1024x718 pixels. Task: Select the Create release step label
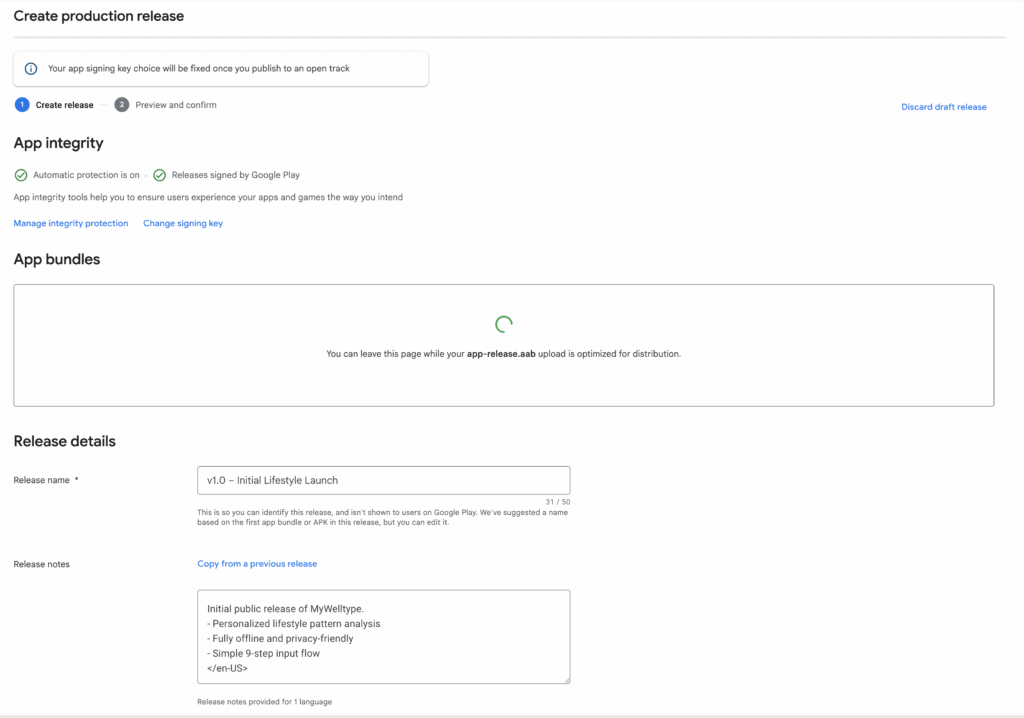pos(64,105)
